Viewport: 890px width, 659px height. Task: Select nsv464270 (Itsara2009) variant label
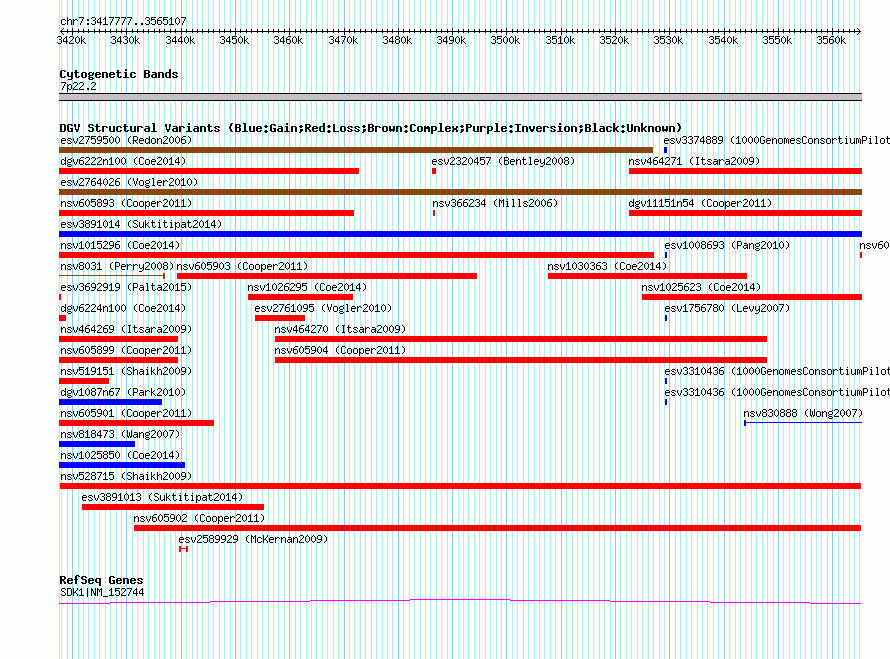point(340,329)
